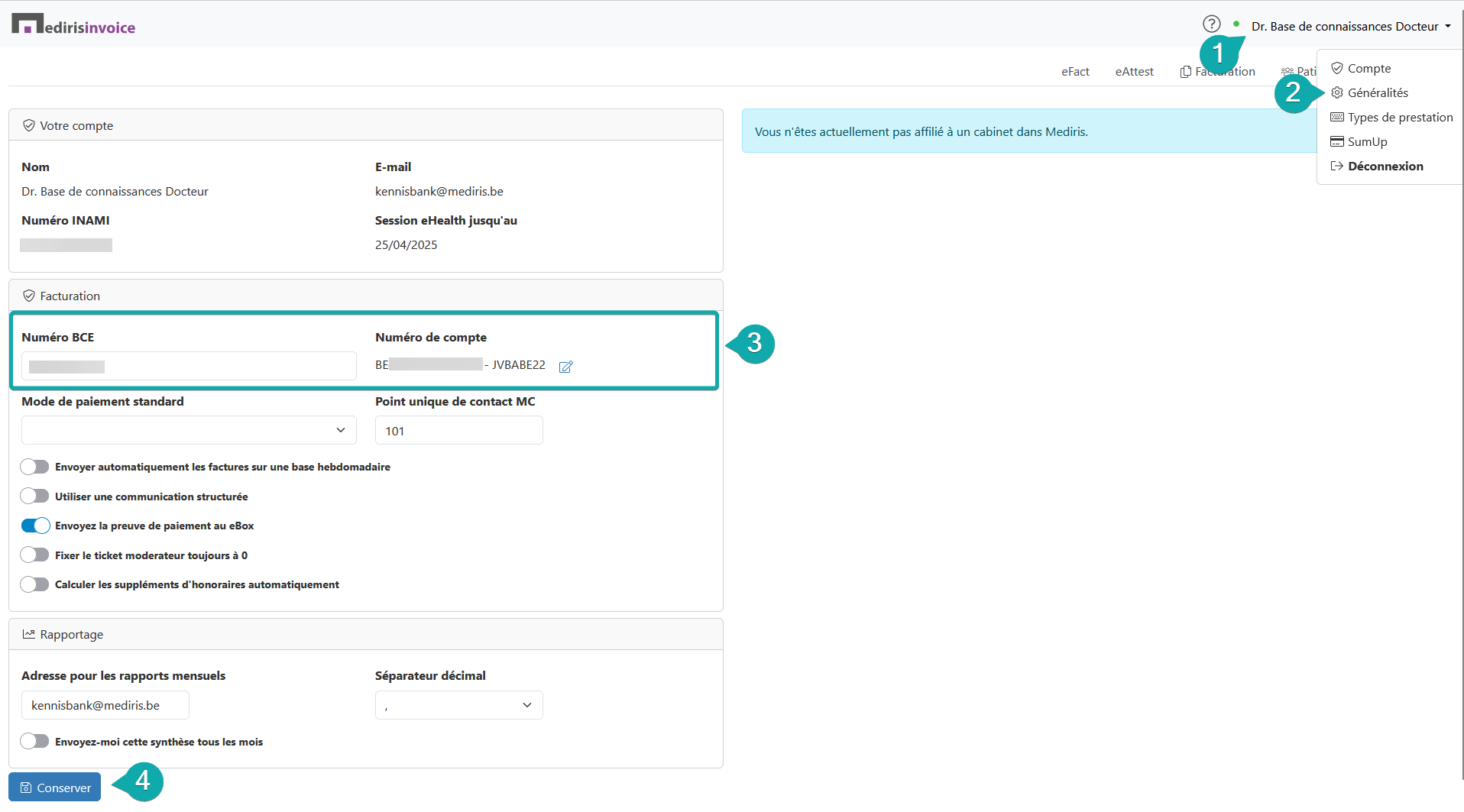The height and width of the screenshot is (812, 1464).
Task: Click the Types de prestation keyboard icon
Action: 1337,117
